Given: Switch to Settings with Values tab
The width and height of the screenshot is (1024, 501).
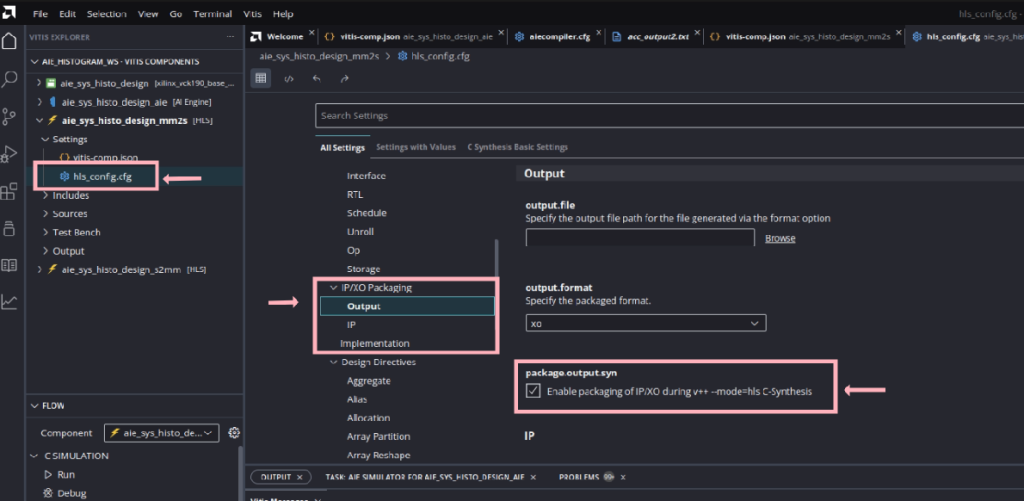Looking at the screenshot, I should 416,147.
